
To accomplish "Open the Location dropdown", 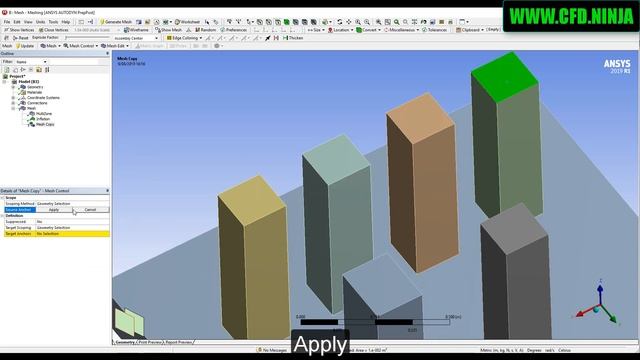I will [340, 30].
